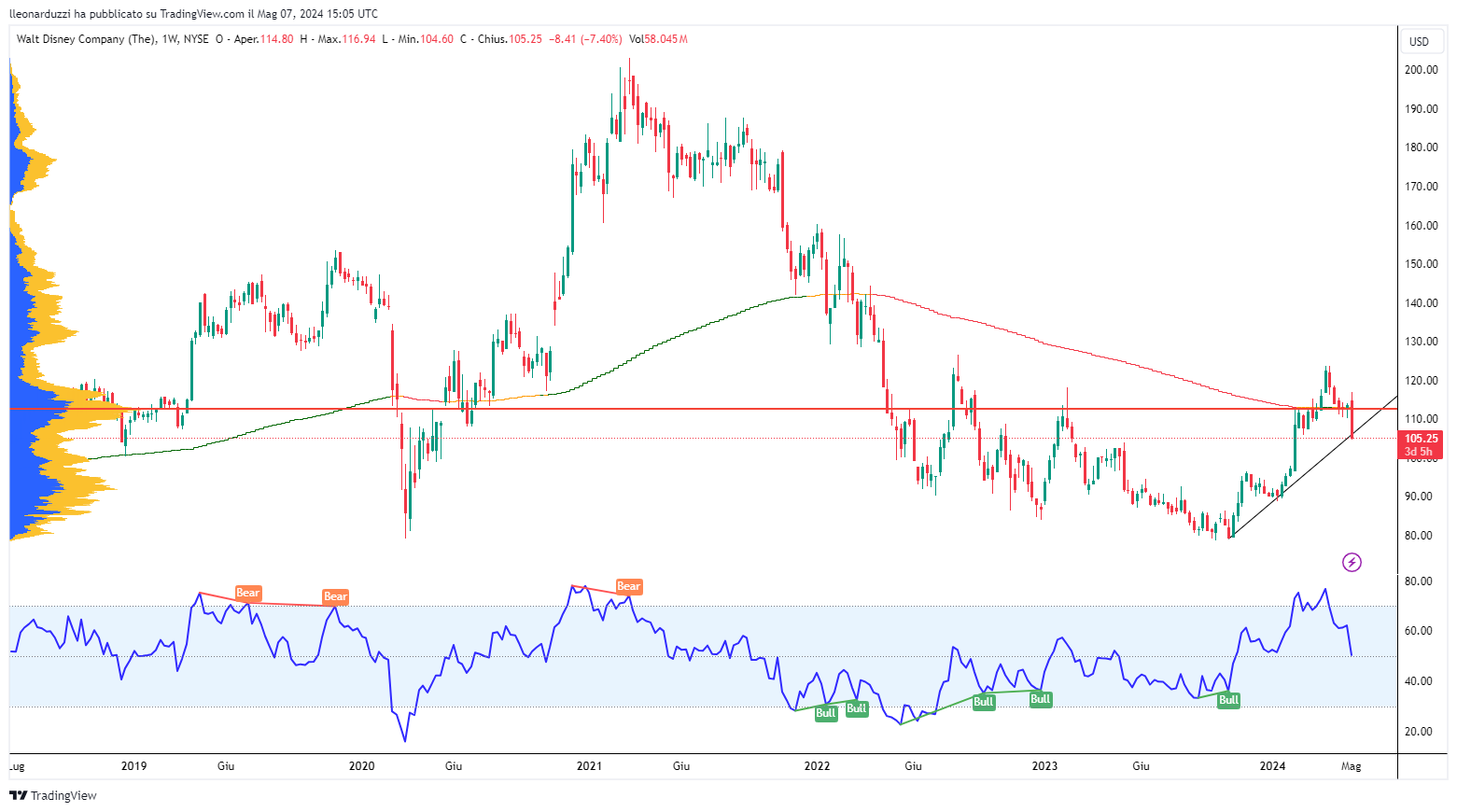Click 110.00 on the price scale
This screenshot has width=1457, height=812.
pyautogui.click(x=1421, y=419)
